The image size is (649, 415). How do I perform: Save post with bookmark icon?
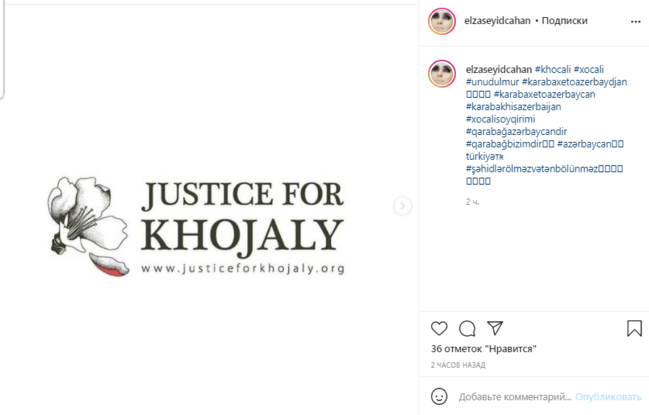click(634, 328)
